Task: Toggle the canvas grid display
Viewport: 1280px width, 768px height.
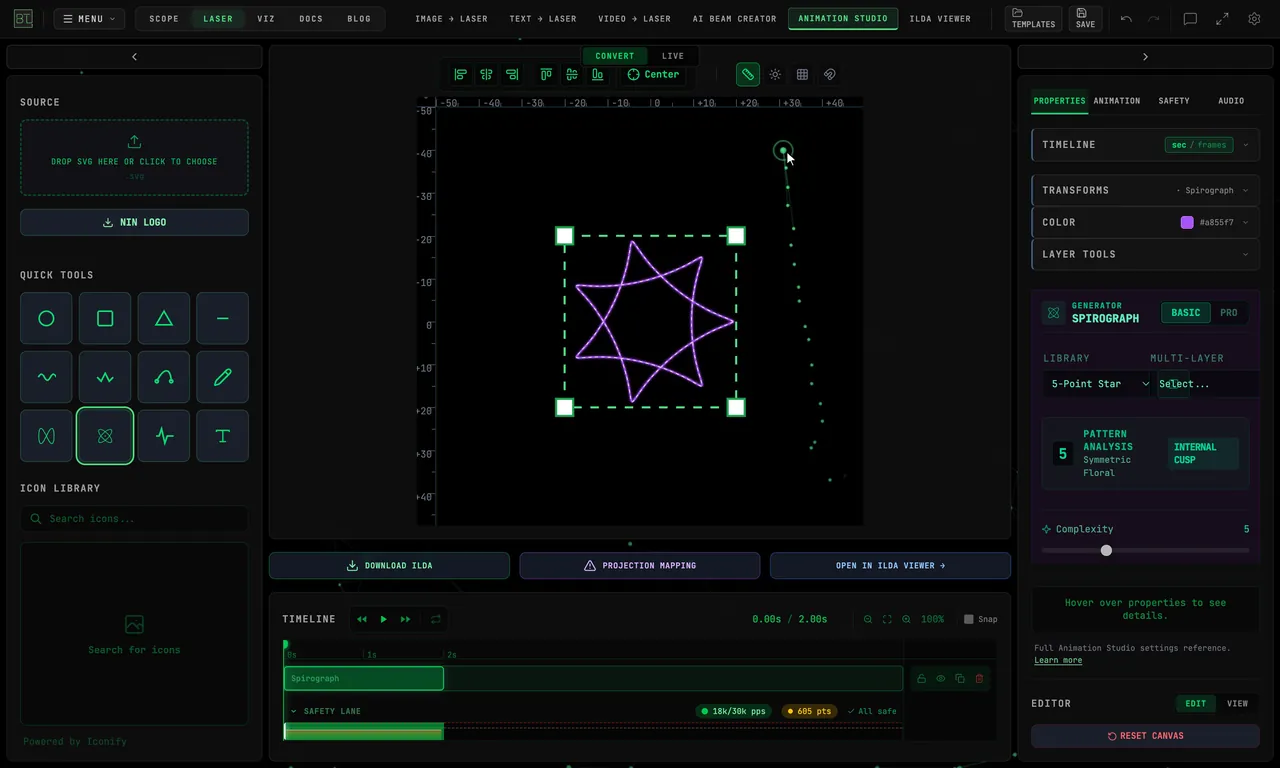Action: point(802,74)
